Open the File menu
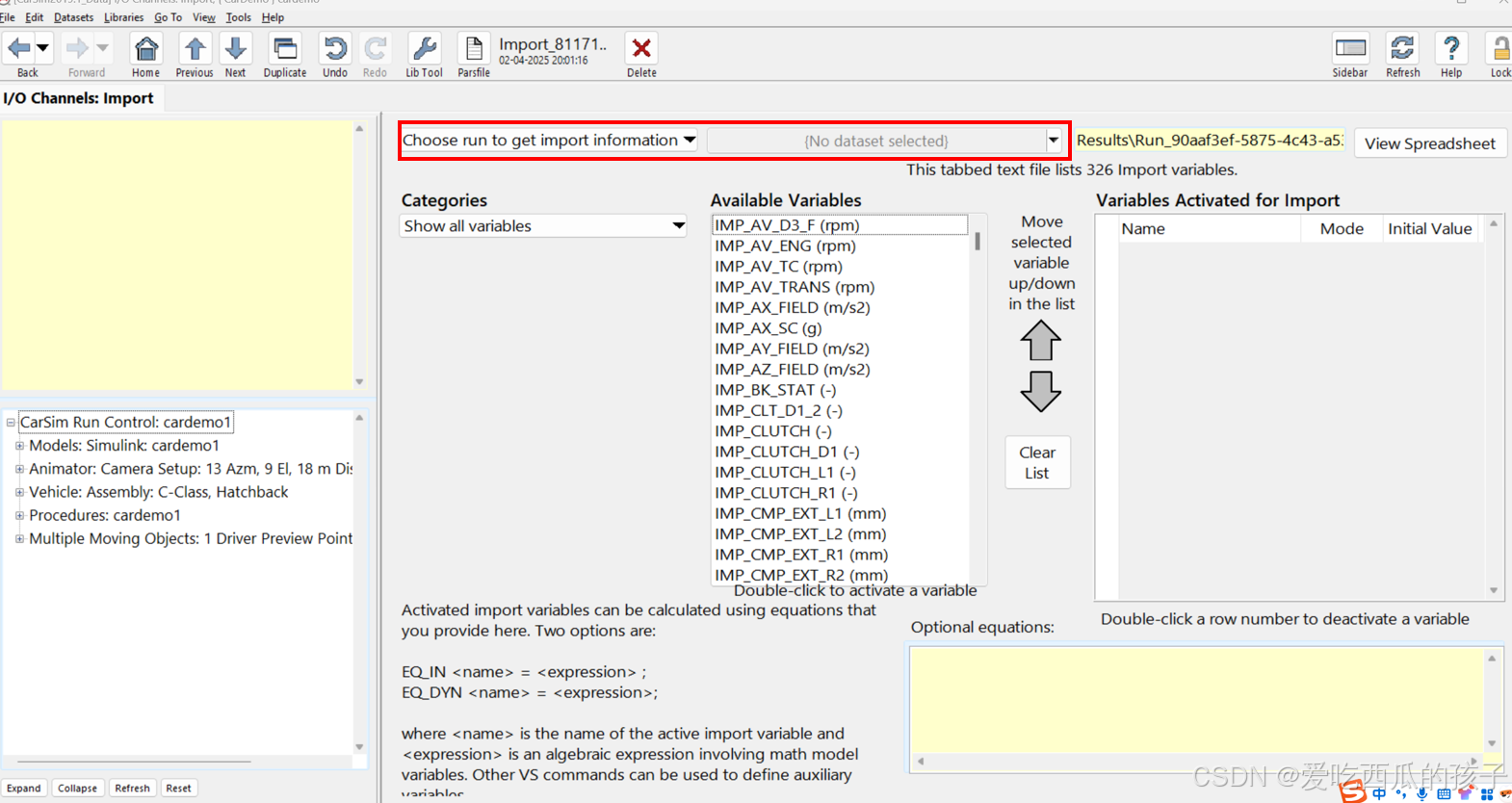This screenshot has width=1512, height=803. pyautogui.click(x=8, y=17)
